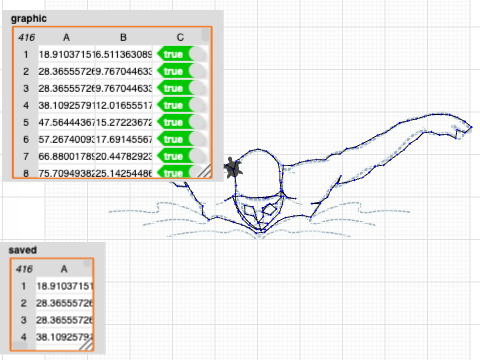Click row number 5 in graphic table
The width and height of the screenshot is (480, 360).
(x=26, y=122)
